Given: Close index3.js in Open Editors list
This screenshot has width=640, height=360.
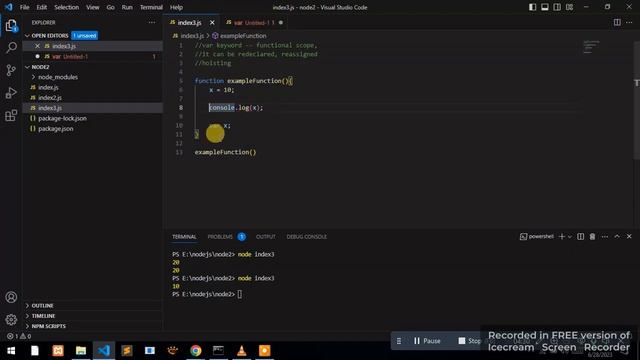Looking at the screenshot, I should coord(38,46).
